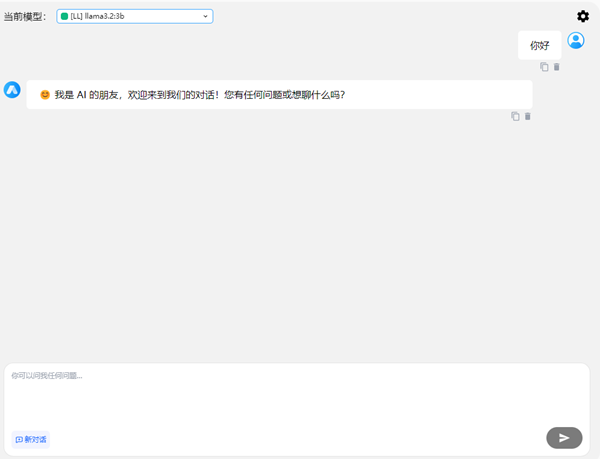The image size is (600, 459).
Task: Send the message with paper-plane button
Action: click(x=564, y=438)
